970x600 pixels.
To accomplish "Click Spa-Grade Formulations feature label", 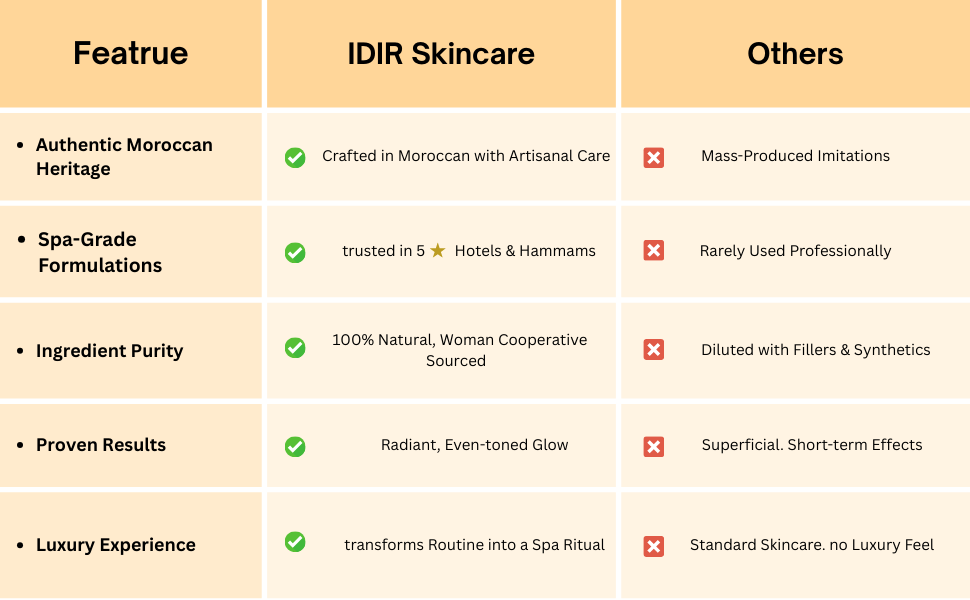I will [100, 252].
